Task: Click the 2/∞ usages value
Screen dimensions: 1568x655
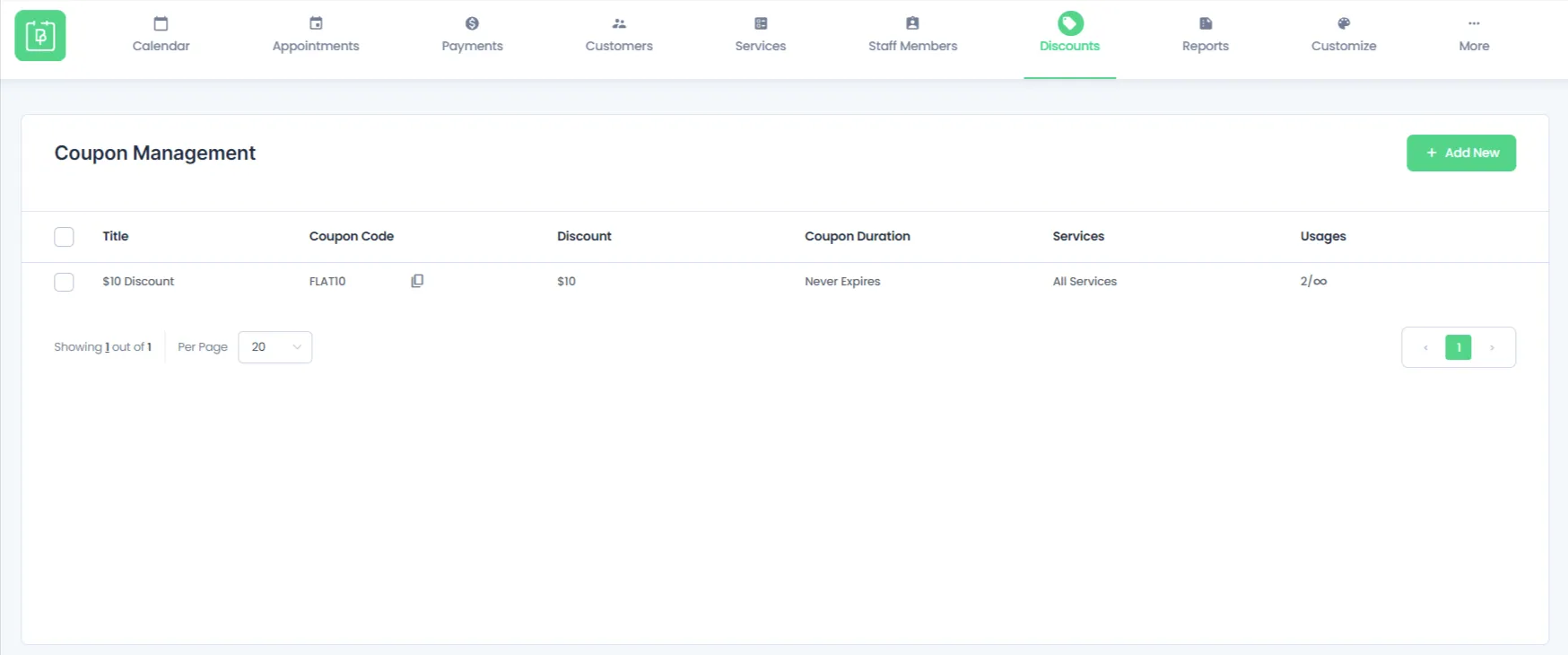Action: tap(1313, 281)
